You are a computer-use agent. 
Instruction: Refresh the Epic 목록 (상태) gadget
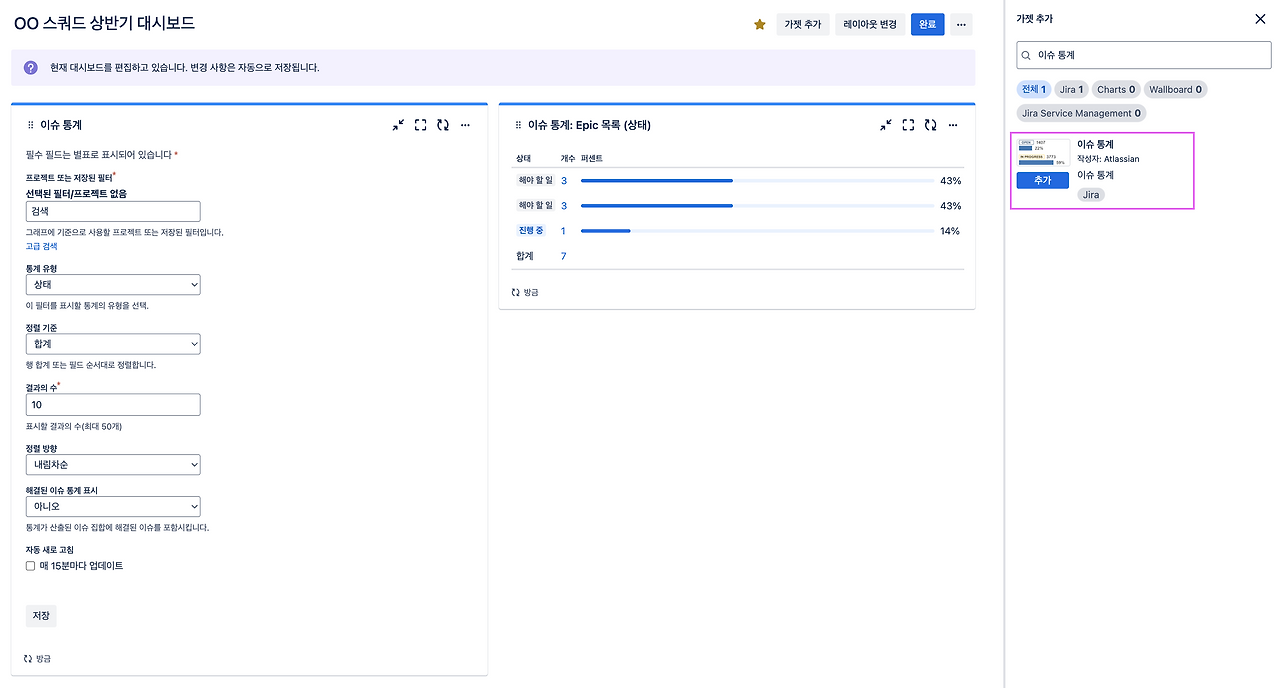click(x=931, y=125)
